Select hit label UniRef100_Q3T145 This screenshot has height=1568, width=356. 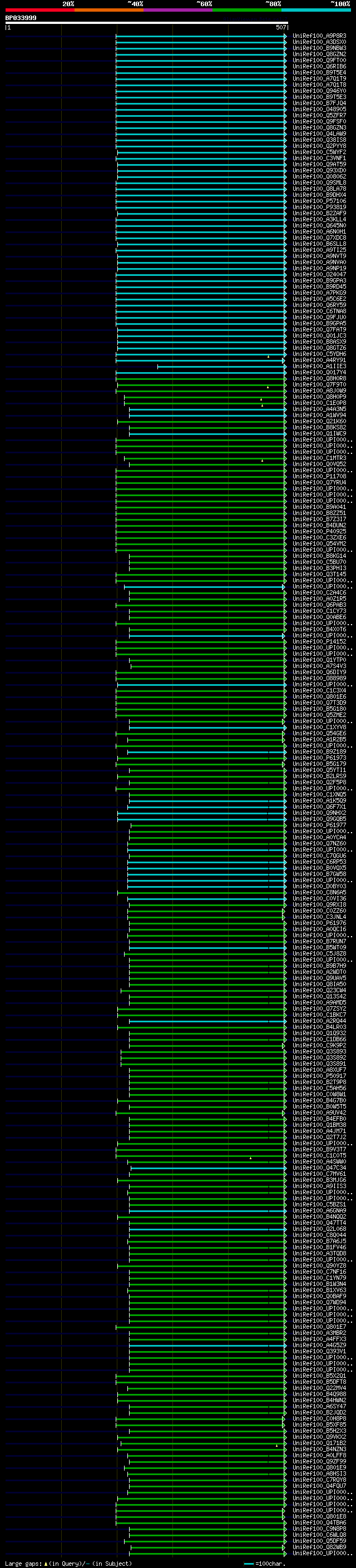click(319, 574)
